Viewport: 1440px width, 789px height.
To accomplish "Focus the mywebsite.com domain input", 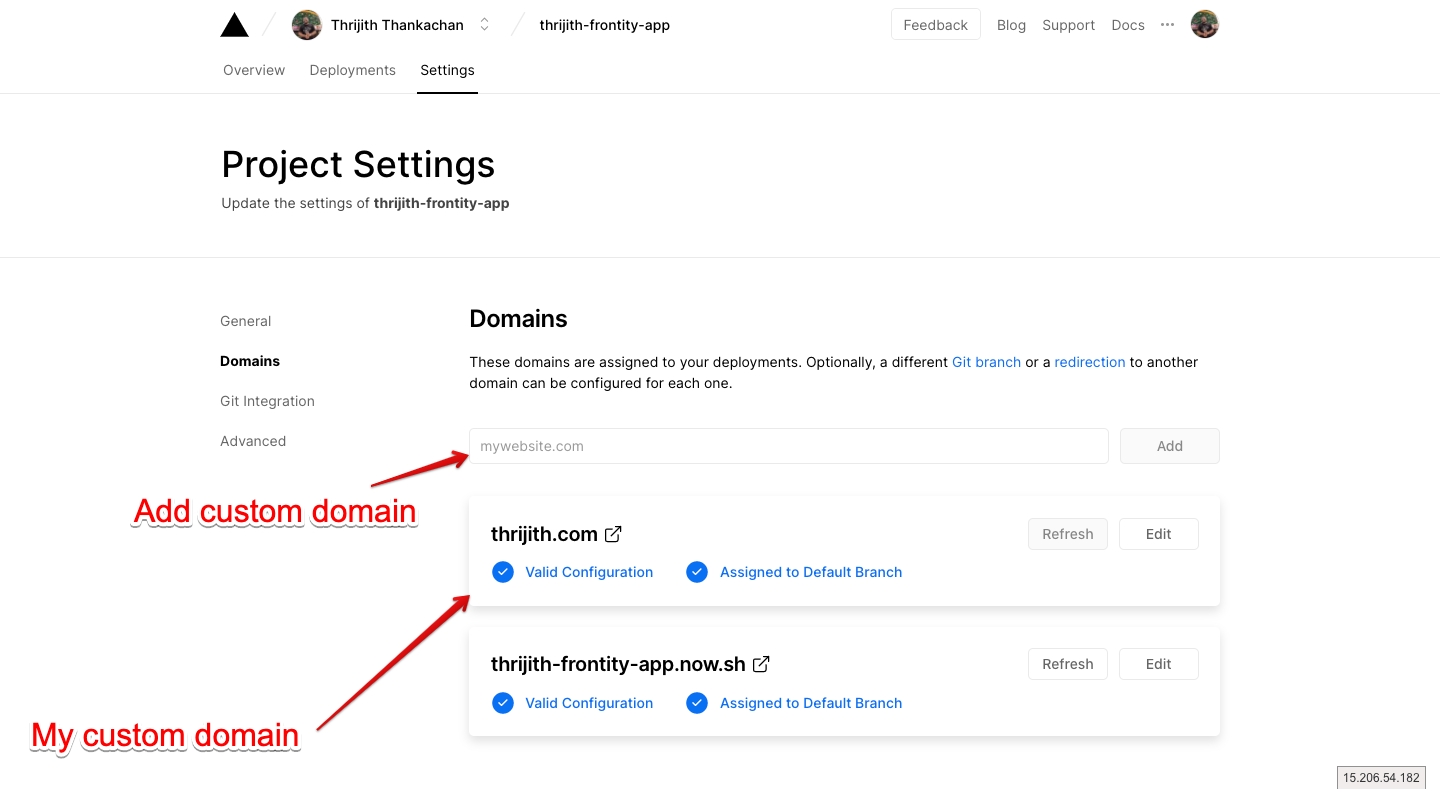I will pos(789,446).
